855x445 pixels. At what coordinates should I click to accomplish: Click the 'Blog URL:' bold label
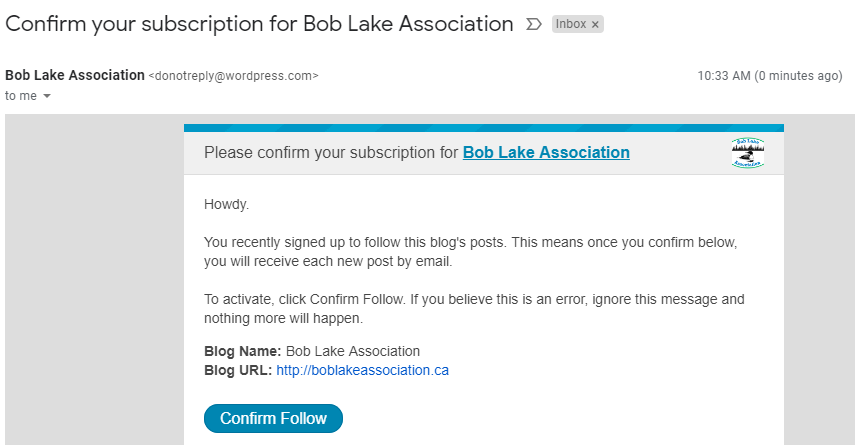coord(238,370)
